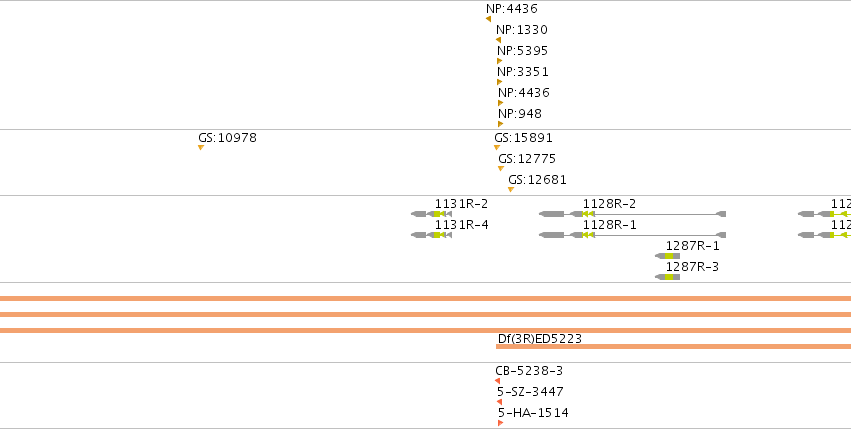Open the NP:4436 label below NP:3351

[x=524, y=93]
